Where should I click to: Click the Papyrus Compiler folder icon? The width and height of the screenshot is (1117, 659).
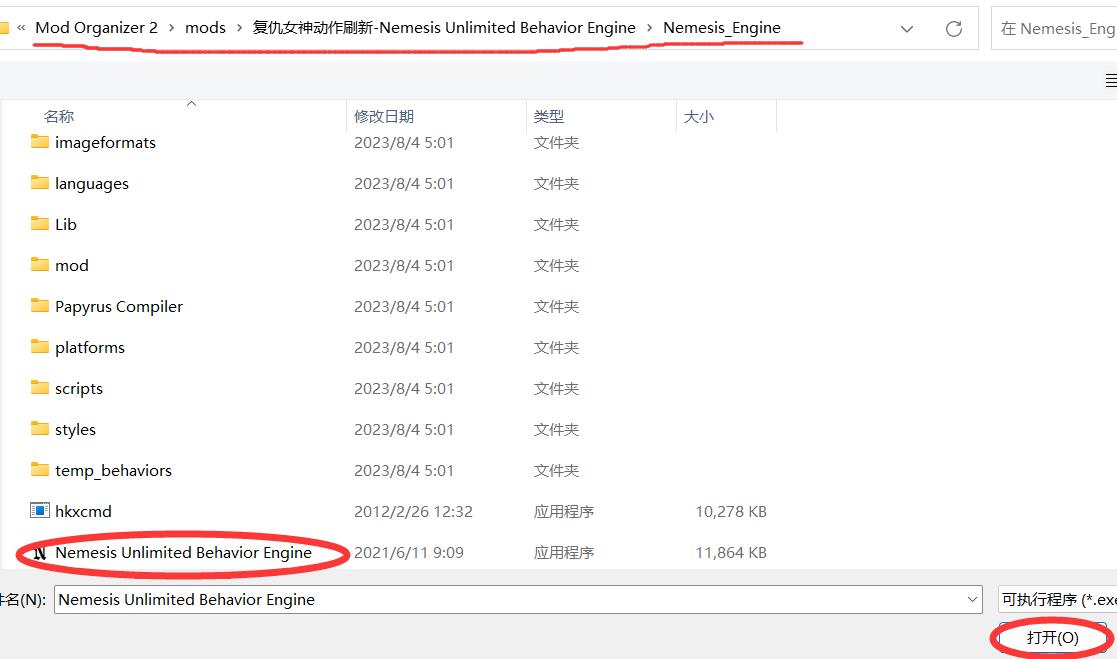pos(40,306)
